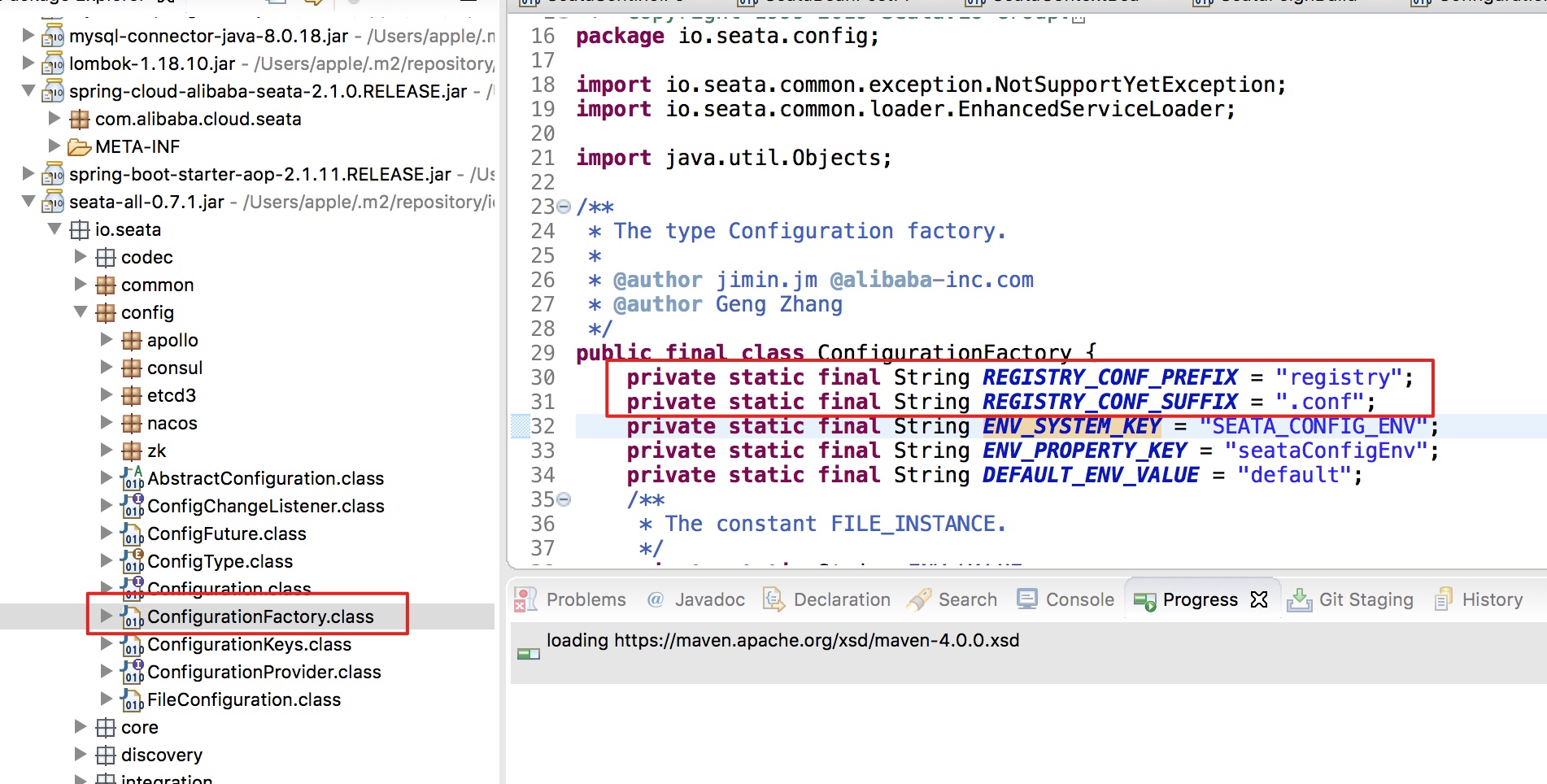Click the io.seata package icon
1547x784 pixels.
(x=79, y=230)
